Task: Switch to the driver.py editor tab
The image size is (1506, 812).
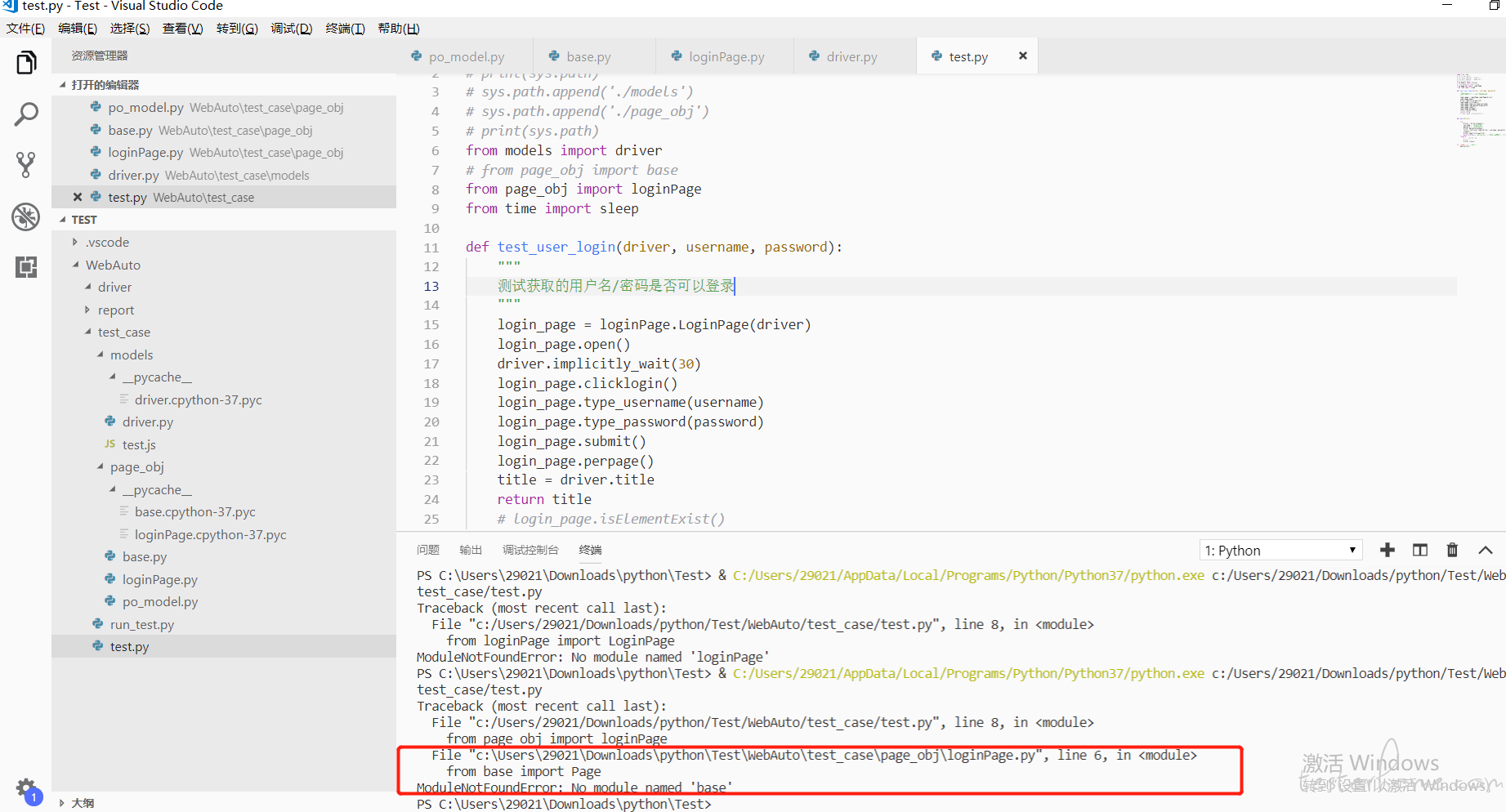Action: click(854, 56)
